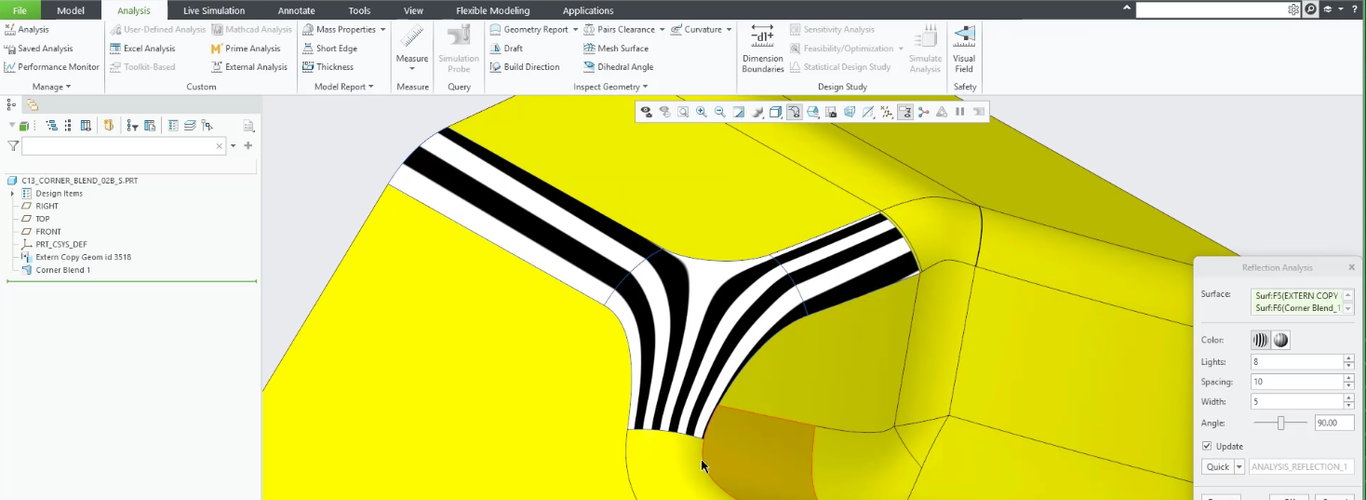Switch to the Tools tab

coord(359,10)
